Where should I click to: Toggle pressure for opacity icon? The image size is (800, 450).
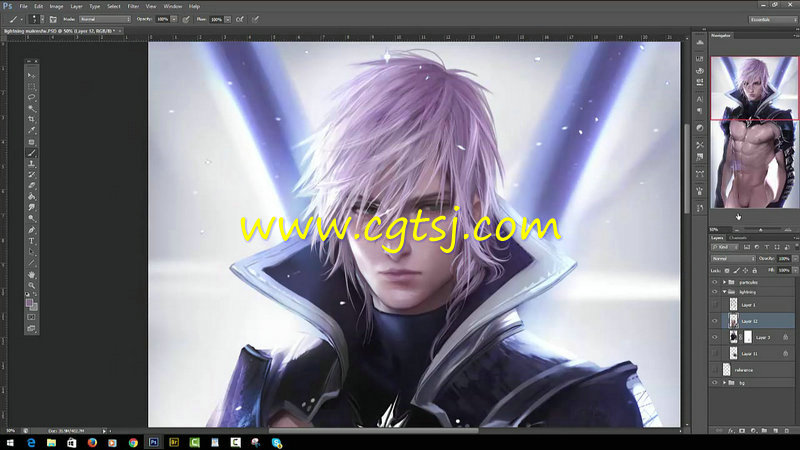click(186, 19)
